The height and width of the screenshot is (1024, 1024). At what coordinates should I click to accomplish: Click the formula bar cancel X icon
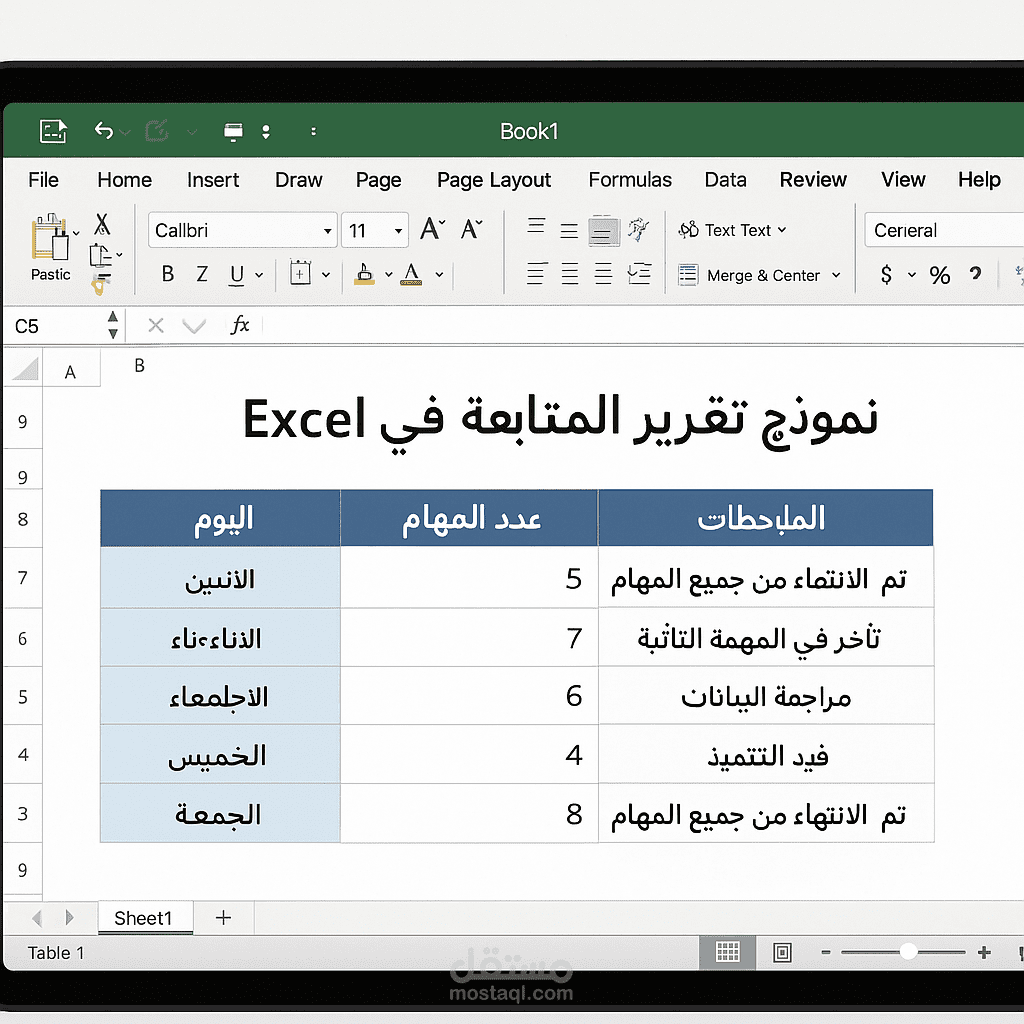(155, 325)
